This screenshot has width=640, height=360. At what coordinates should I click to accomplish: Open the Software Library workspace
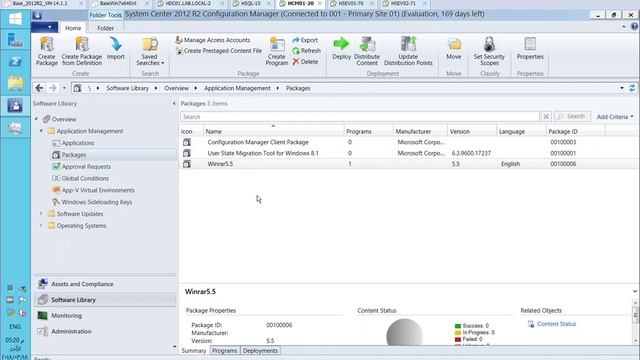pos(105,300)
